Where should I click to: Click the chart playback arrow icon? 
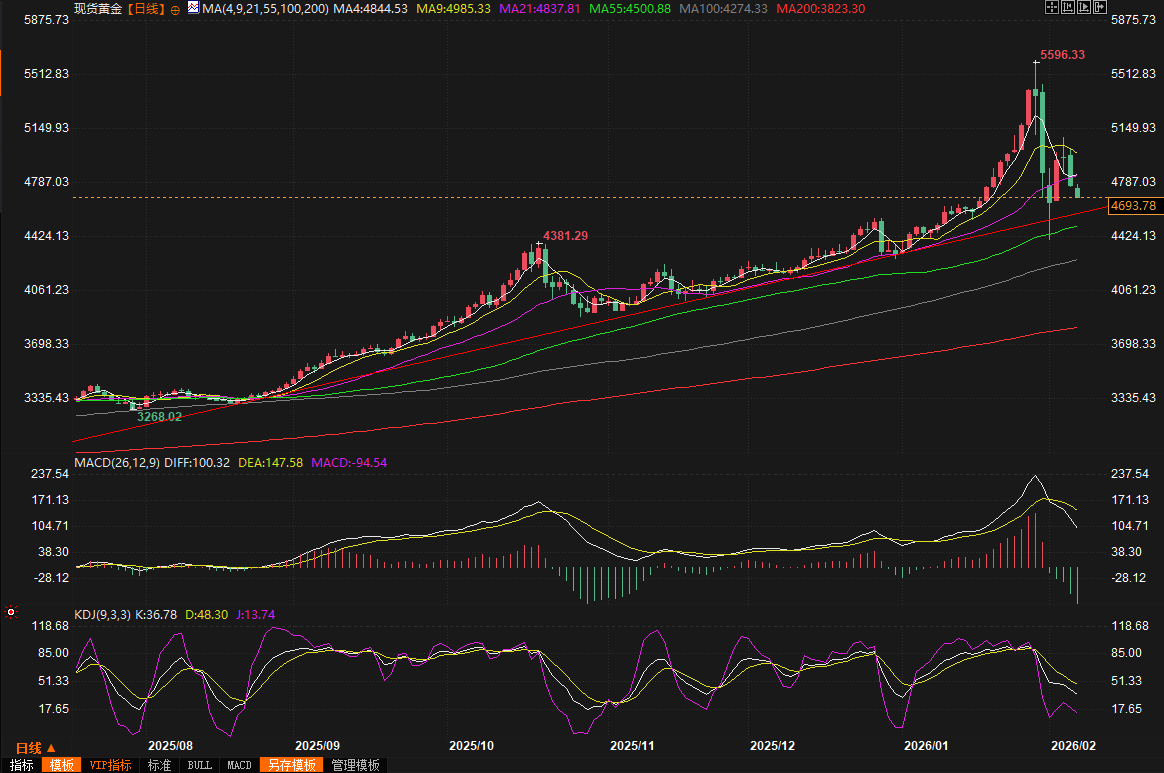(x=1083, y=8)
